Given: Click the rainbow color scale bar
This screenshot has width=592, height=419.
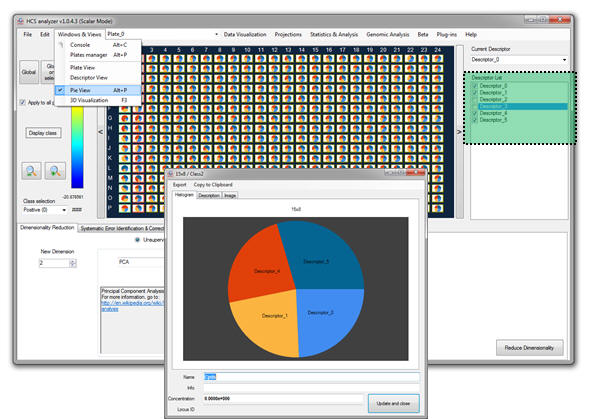Looking at the screenshot, I should (77, 147).
